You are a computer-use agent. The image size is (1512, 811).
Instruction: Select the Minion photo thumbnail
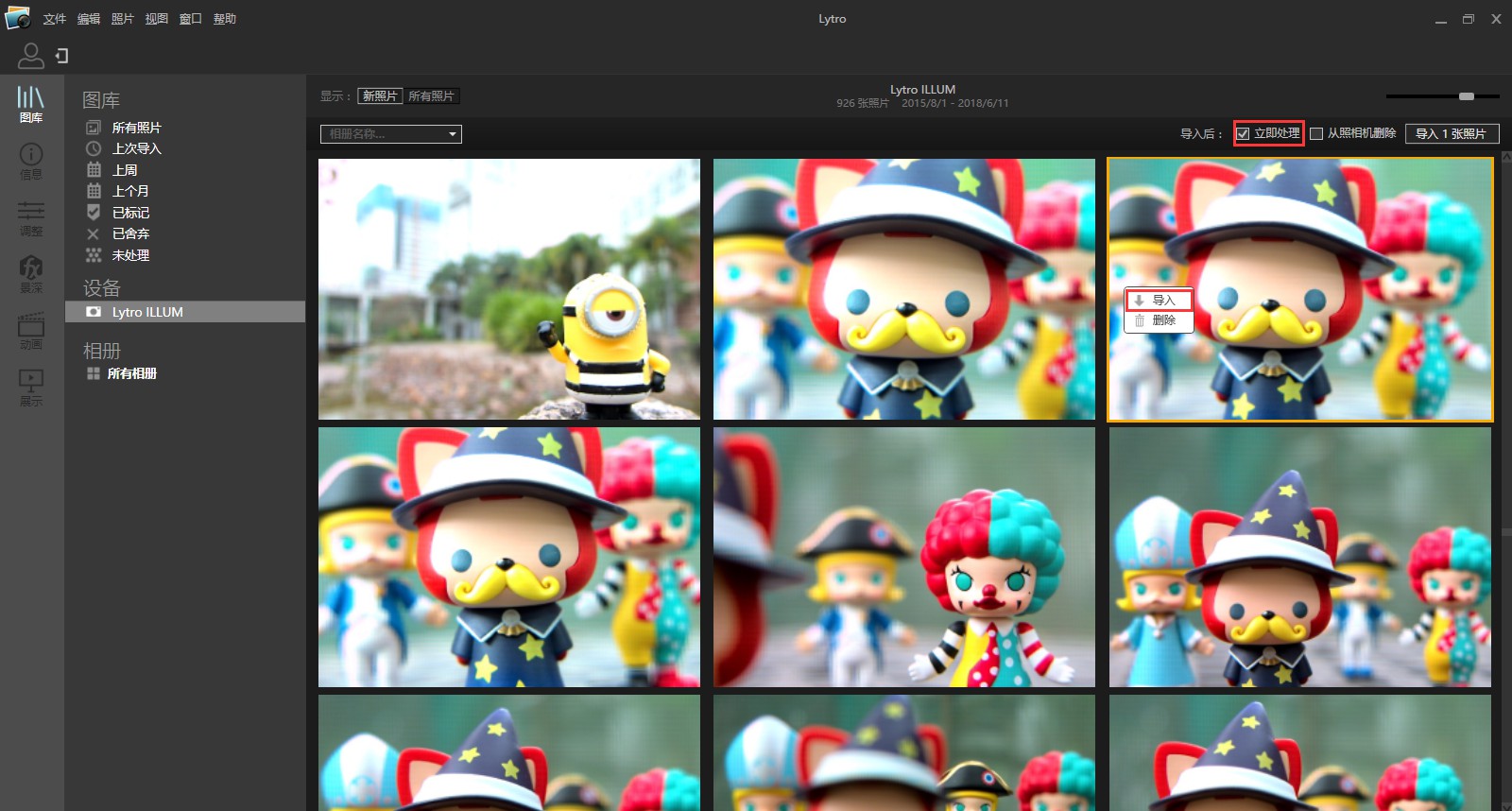(x=508, y=289)
